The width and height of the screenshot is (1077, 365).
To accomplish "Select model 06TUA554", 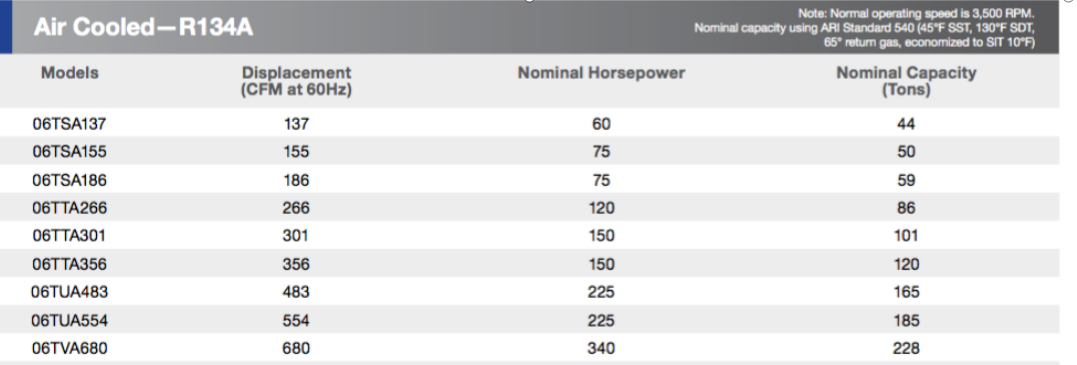I will pos(69,321).
